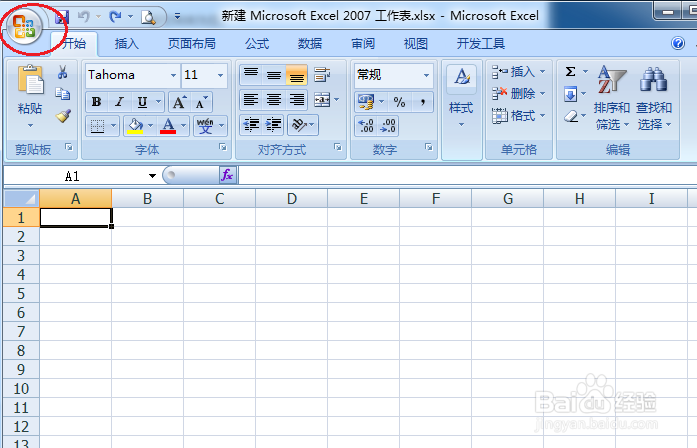Open the round Office Button menu
Screen dimensions: 697x448
pos(24,28)
